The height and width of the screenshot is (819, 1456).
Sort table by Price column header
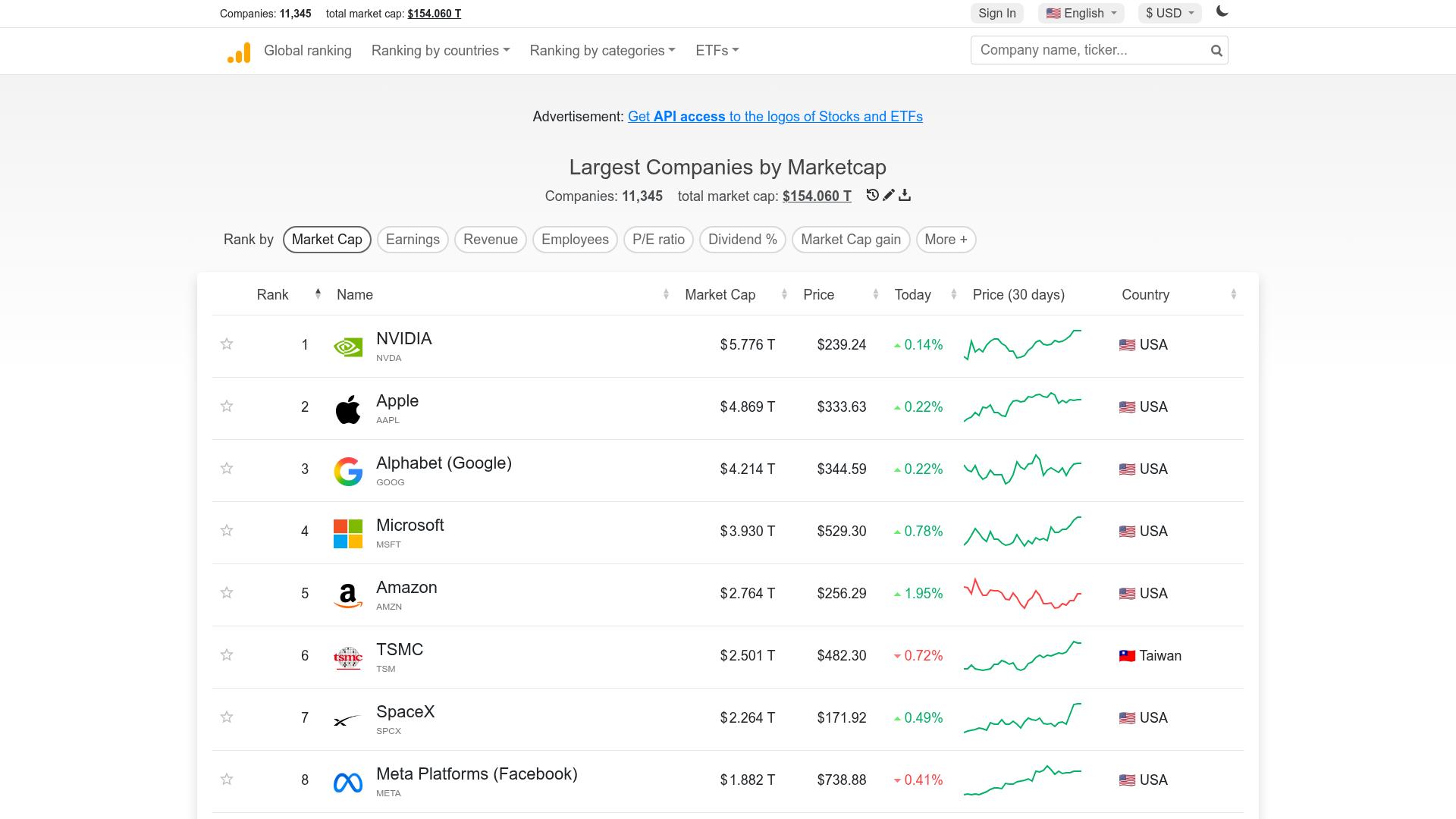point(840,295)
